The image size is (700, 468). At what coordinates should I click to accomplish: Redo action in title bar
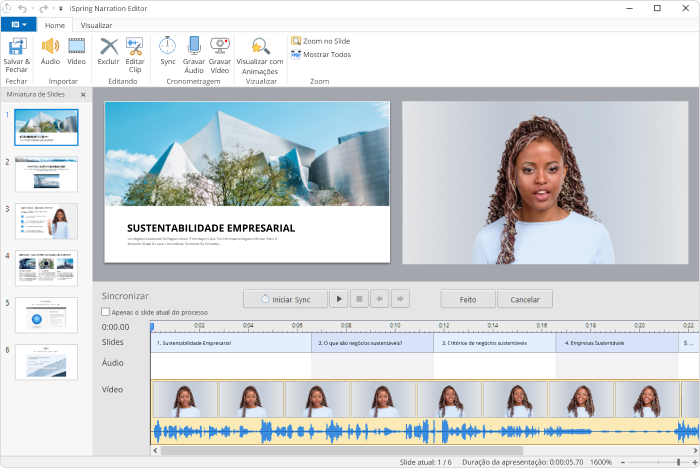(x=43, y=8)
